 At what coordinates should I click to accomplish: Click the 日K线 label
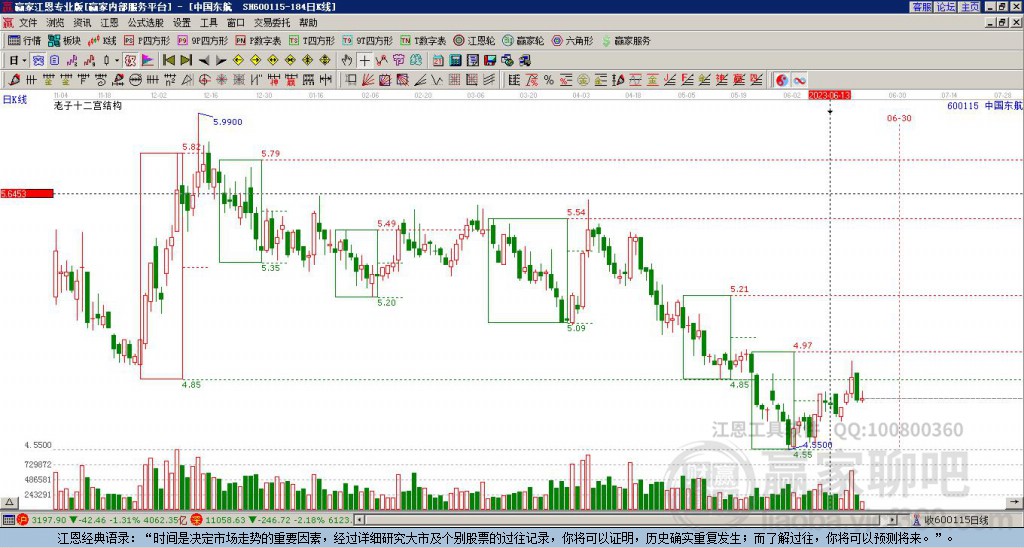tap(15, 100)
